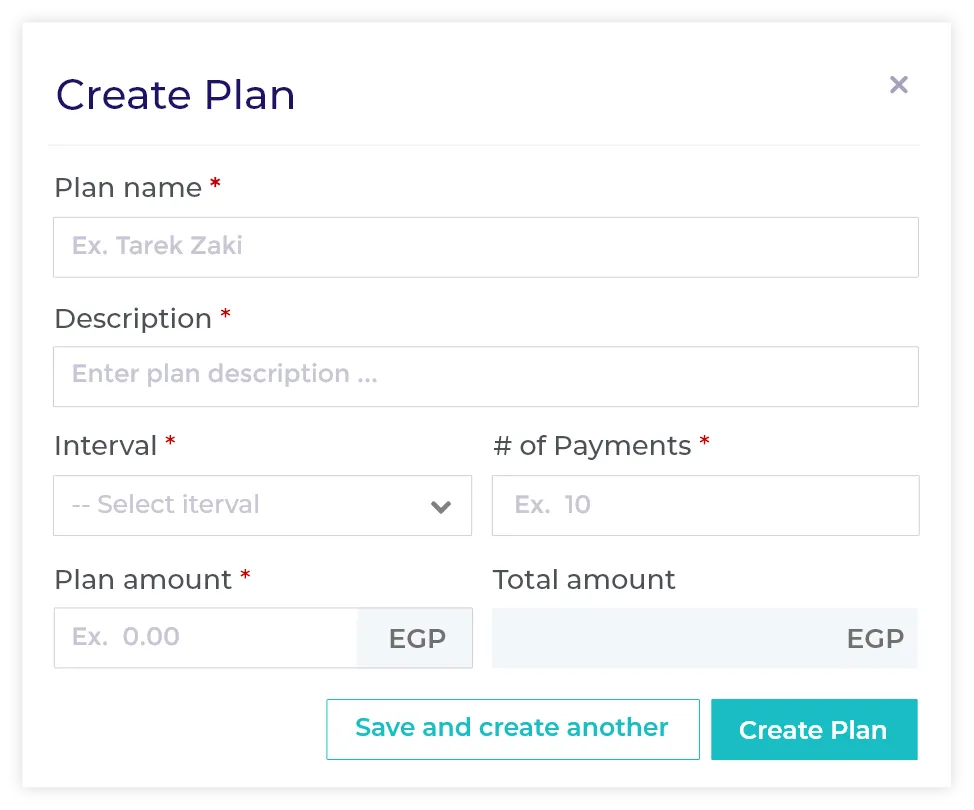Viewport: 974px width, 810px height.
Task: Click the Plan amount field label
Action: [143, 580]
